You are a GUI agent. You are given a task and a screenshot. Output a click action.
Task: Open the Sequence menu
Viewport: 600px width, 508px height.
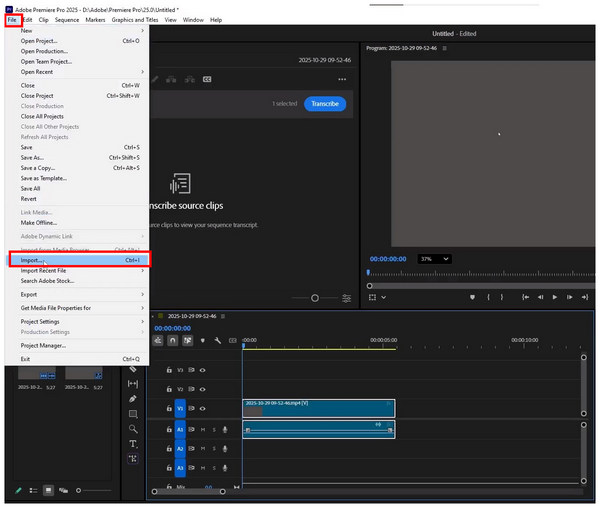pos(67,20)
